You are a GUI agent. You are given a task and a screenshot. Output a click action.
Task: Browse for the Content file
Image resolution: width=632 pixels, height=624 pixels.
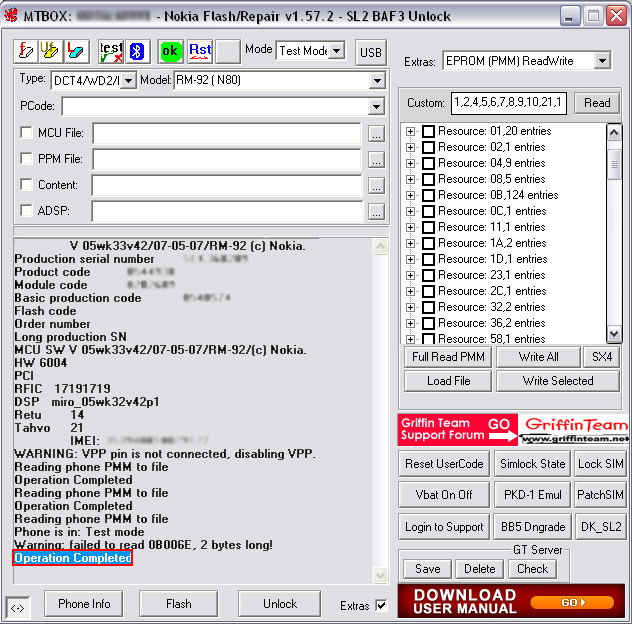click(x=376, y=185)
